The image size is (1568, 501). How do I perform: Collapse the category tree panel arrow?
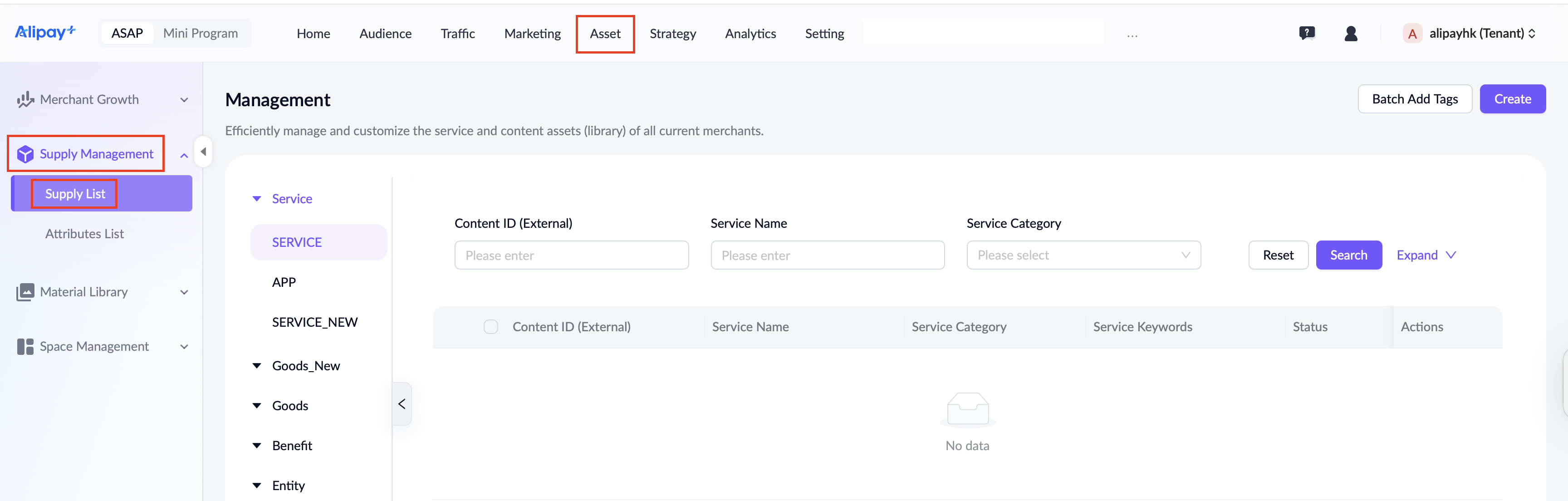(x=402, y=403)
